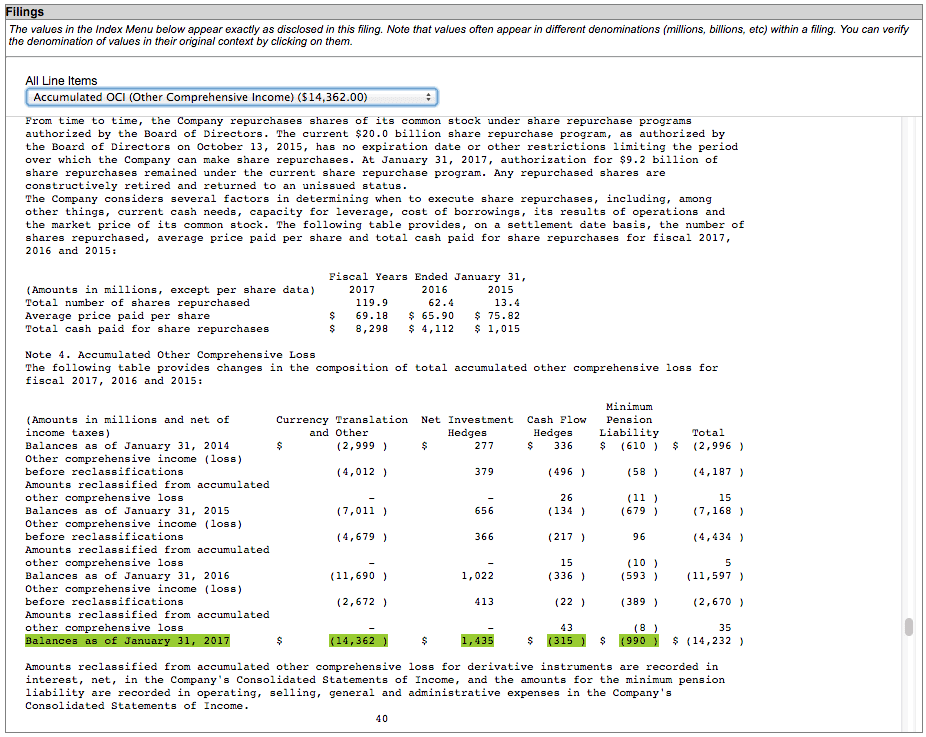Click Average price paid per share label
The image size is (926, 737).
[118, 316]
